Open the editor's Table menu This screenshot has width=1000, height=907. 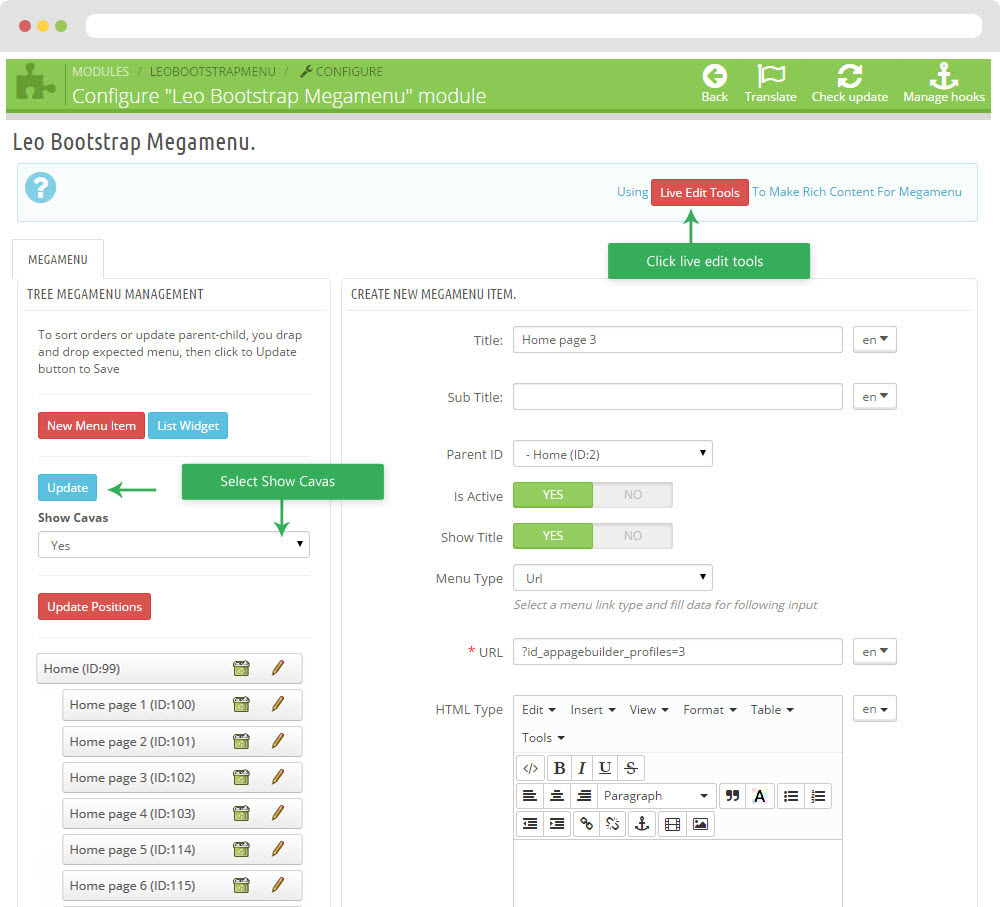[772, 710]
